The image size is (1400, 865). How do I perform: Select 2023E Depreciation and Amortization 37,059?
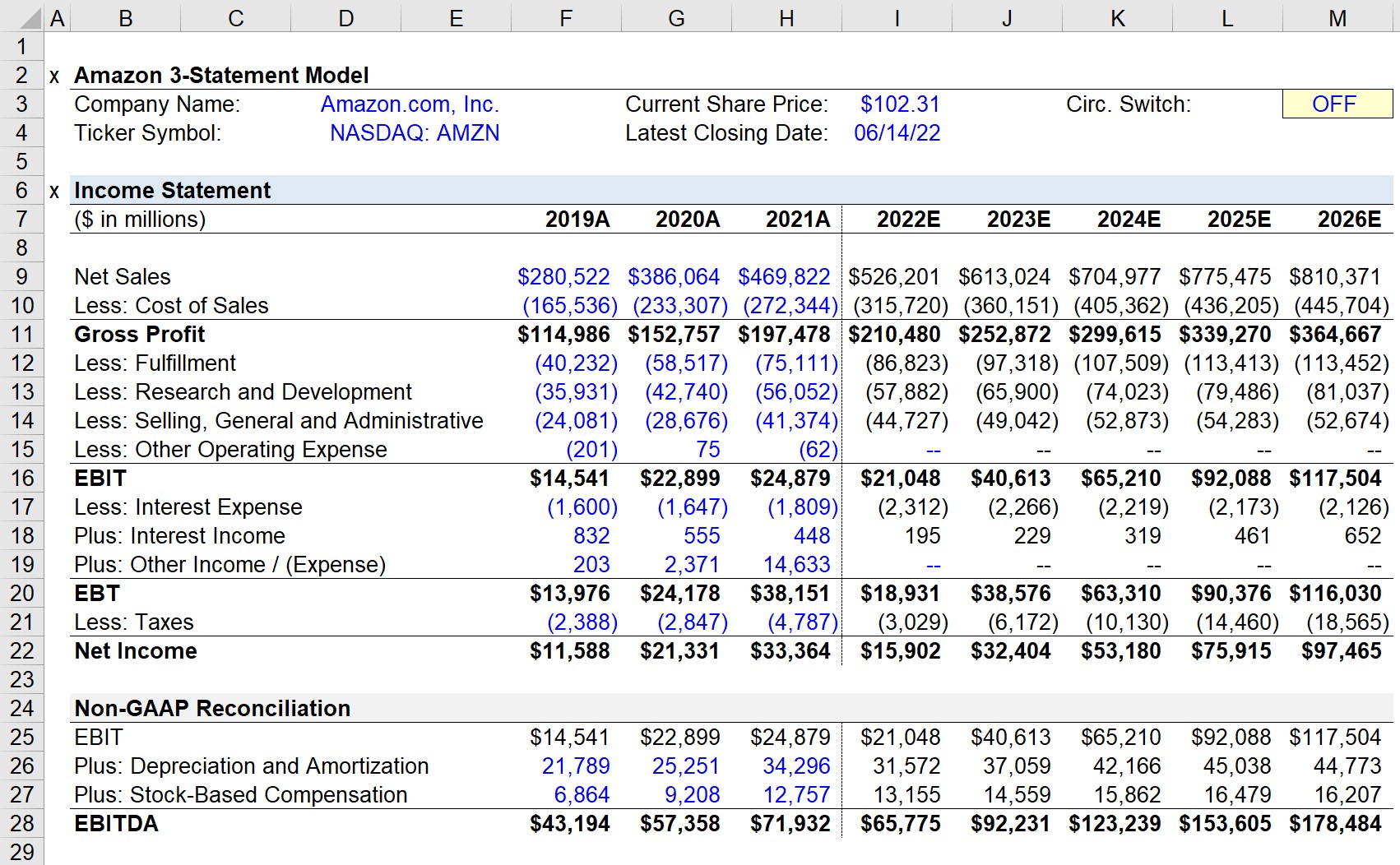click(1017, 766)
